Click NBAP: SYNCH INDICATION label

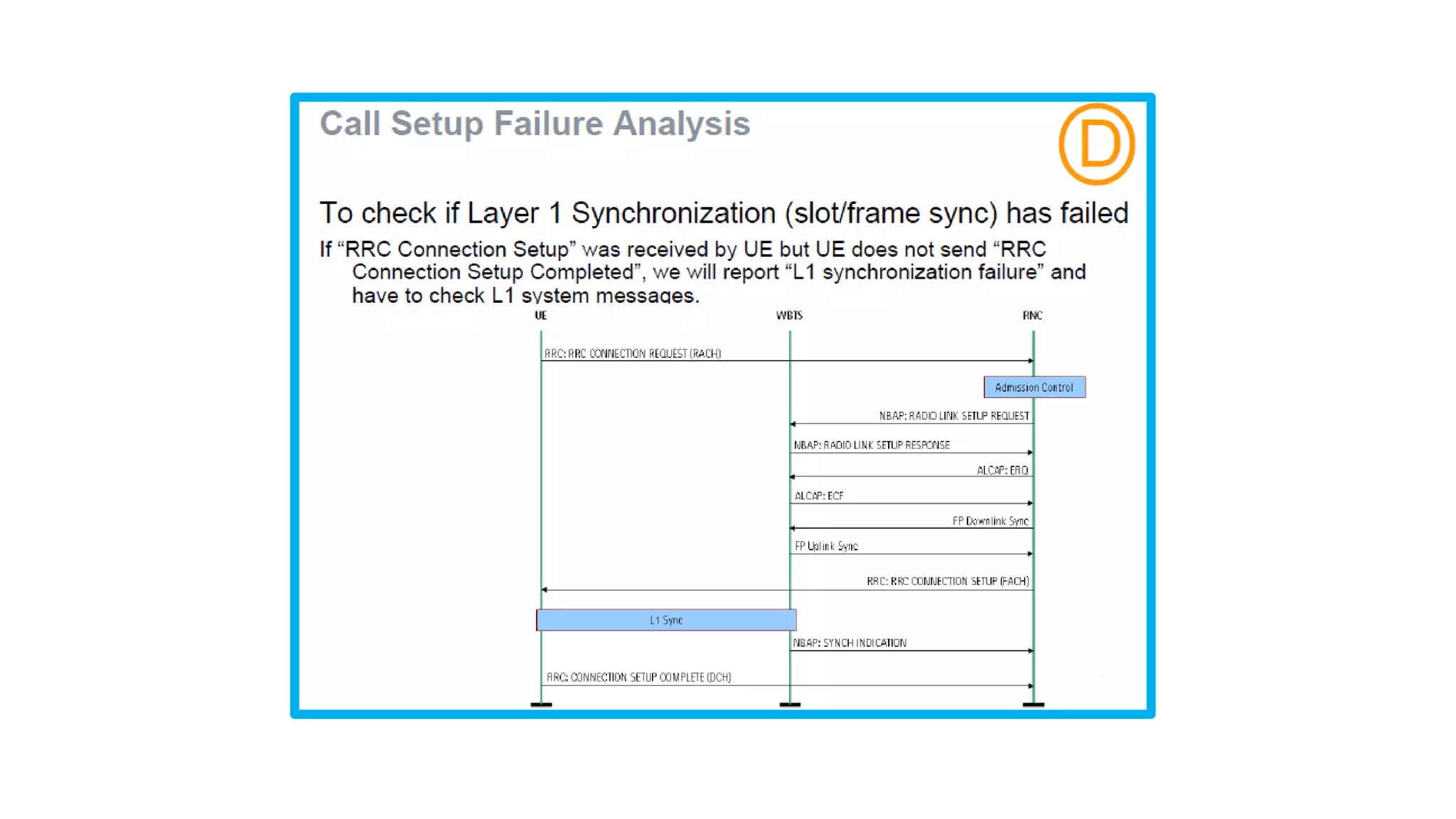[850, 643]
